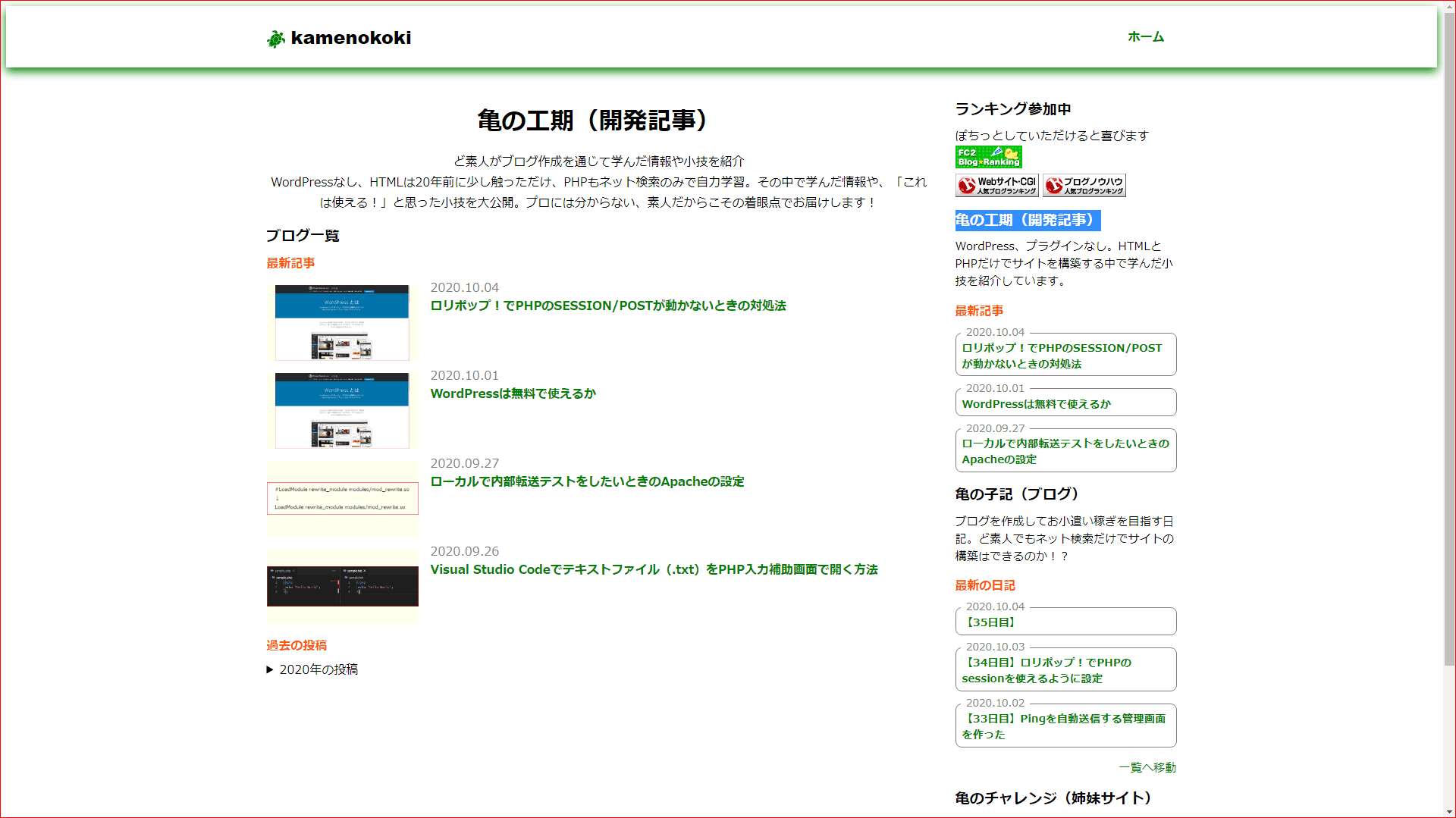Open the ホーム navigation item
This screenshot has height=818, width=1456.
click(1145, 36)
